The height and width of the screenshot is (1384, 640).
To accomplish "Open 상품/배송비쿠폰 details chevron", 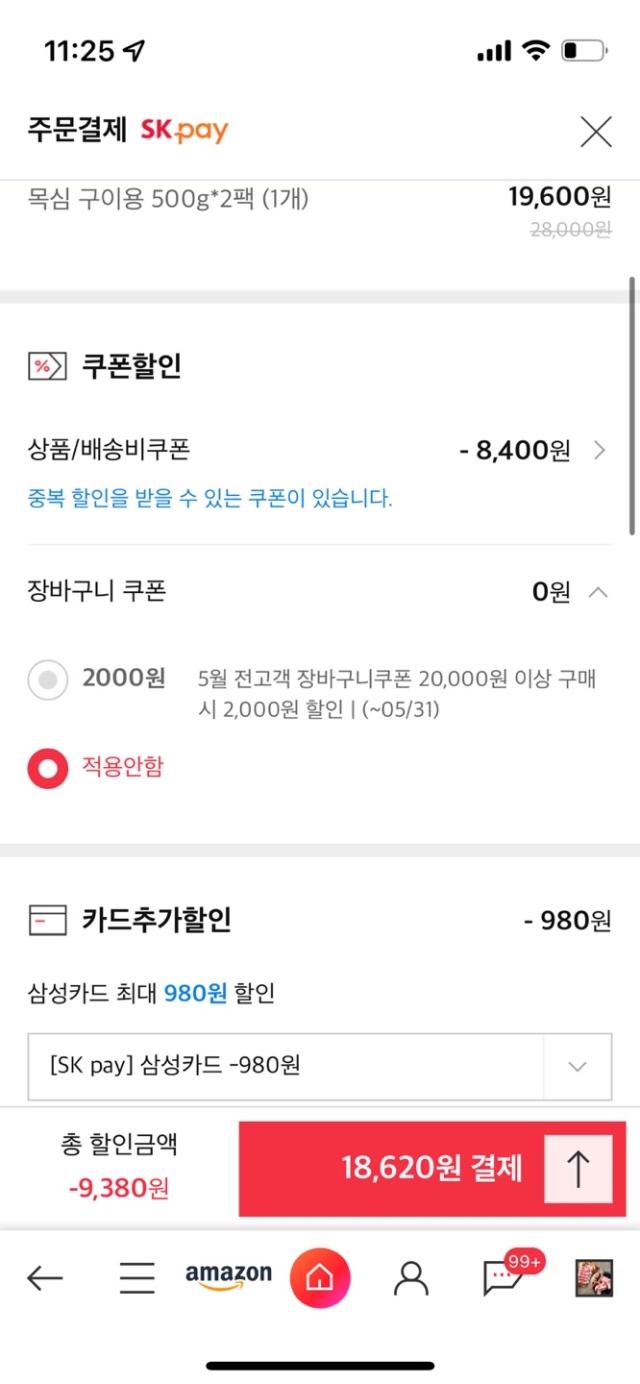I will (599, 450).
